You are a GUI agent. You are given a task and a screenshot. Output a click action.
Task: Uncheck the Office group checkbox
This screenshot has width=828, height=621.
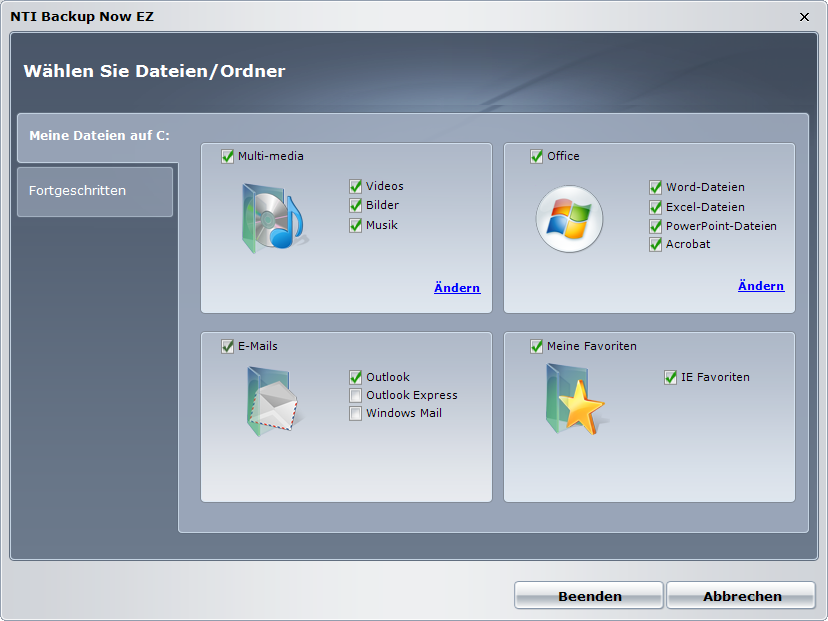pos(537,156)
